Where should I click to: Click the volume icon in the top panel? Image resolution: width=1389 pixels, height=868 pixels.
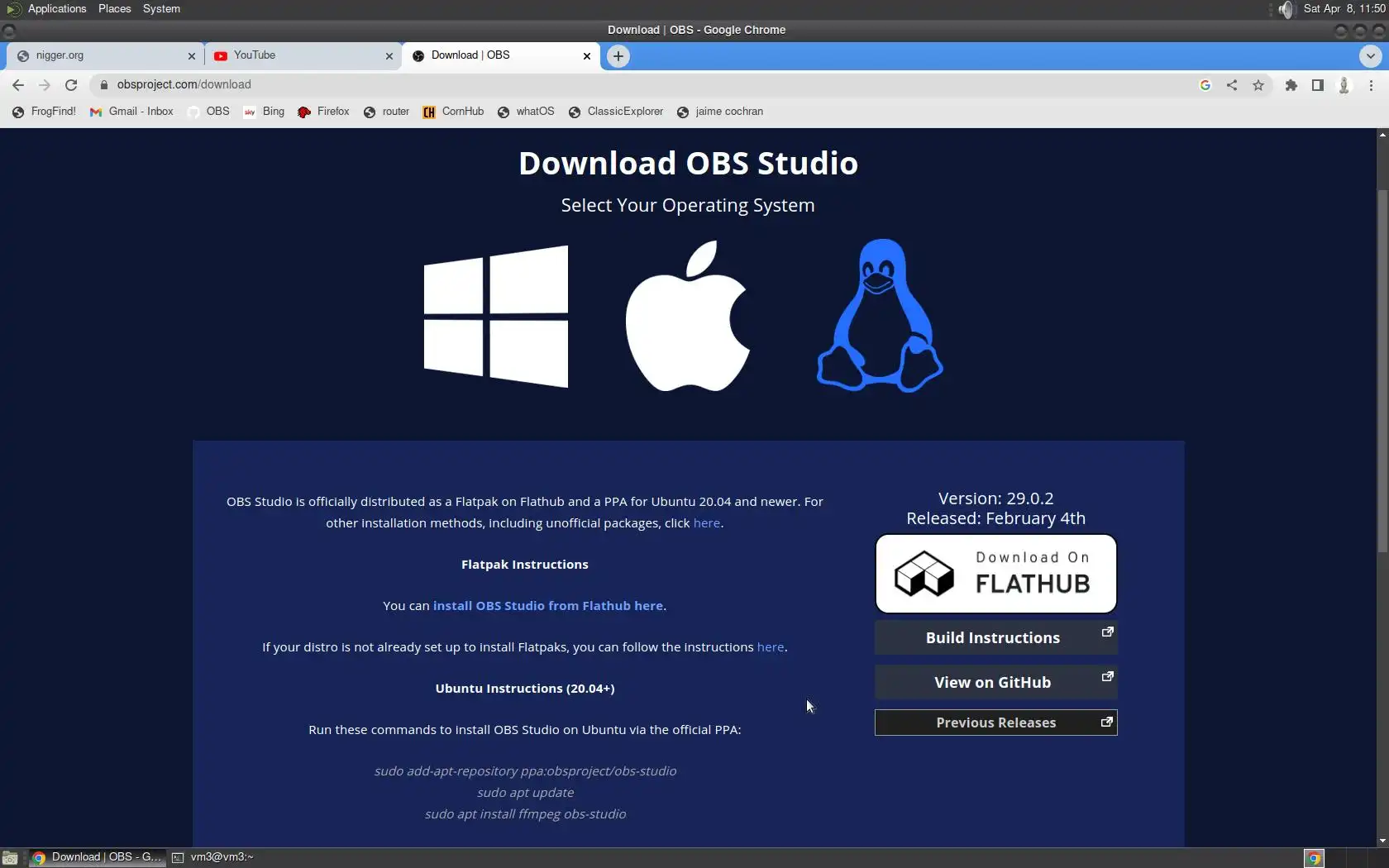click(x=1286, y=9)
